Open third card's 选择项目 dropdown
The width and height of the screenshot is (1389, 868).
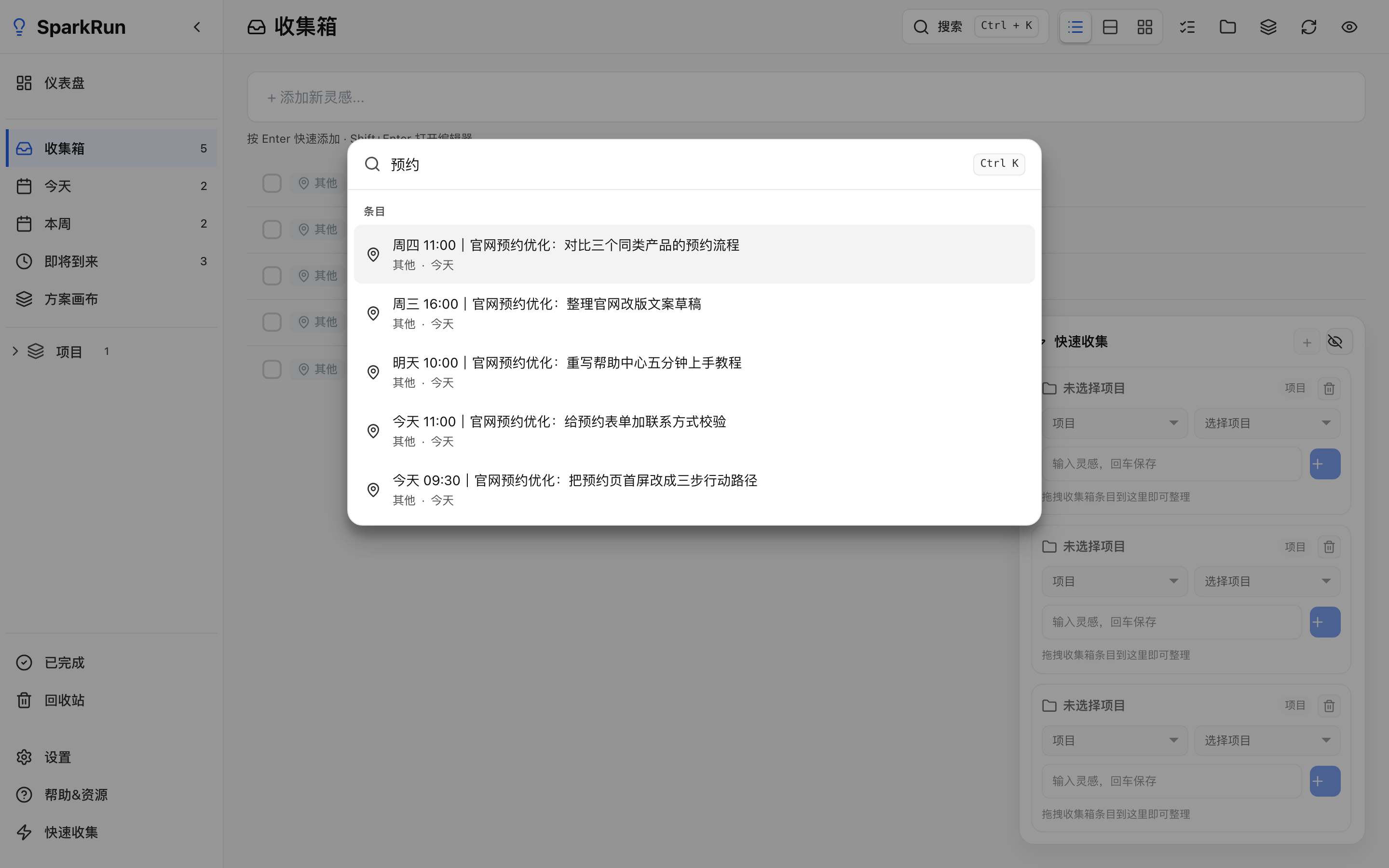click(1267, 741)
